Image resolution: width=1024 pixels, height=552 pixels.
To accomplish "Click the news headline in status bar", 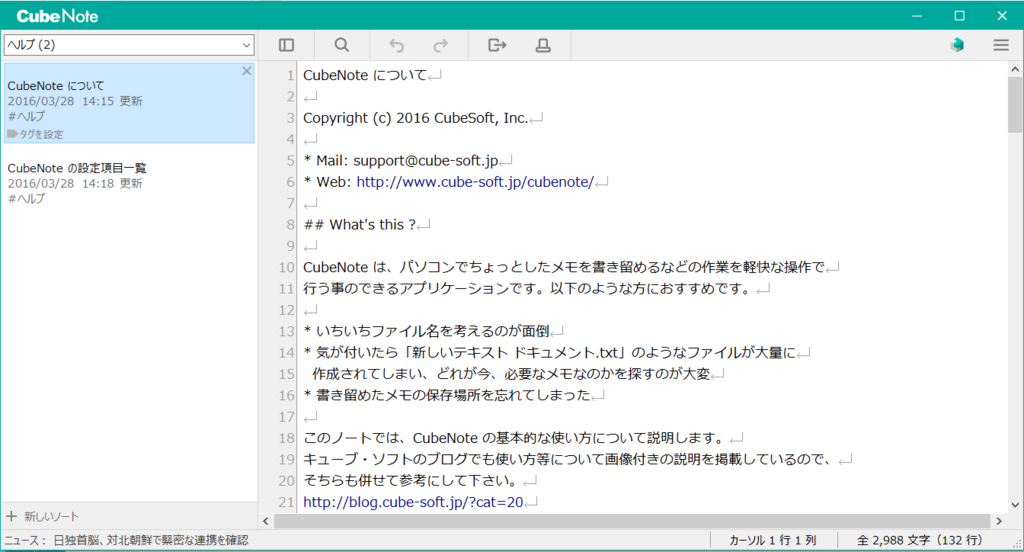I will click(x=151, y=540).
